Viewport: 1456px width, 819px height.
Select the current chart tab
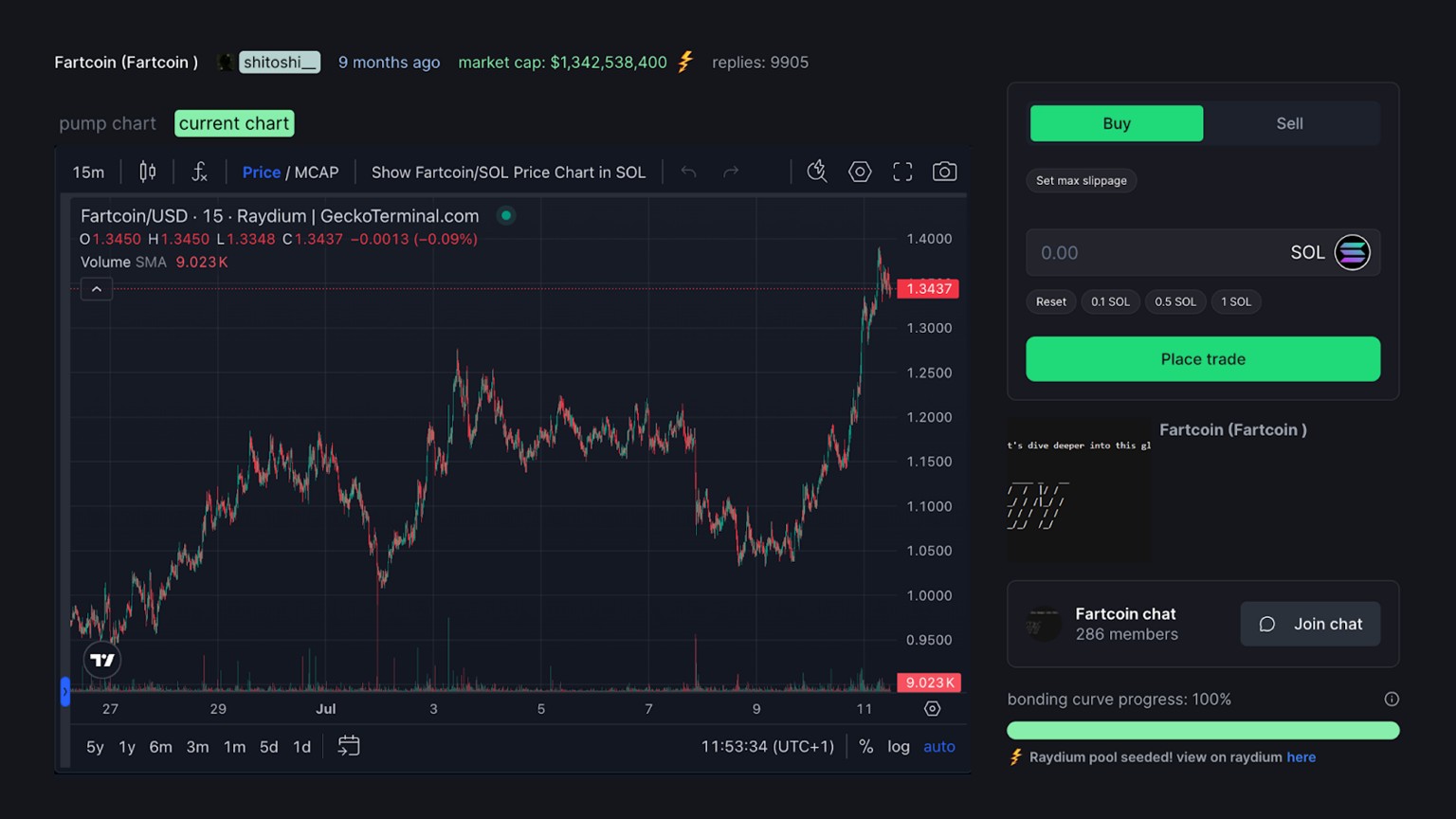point(234,123)
